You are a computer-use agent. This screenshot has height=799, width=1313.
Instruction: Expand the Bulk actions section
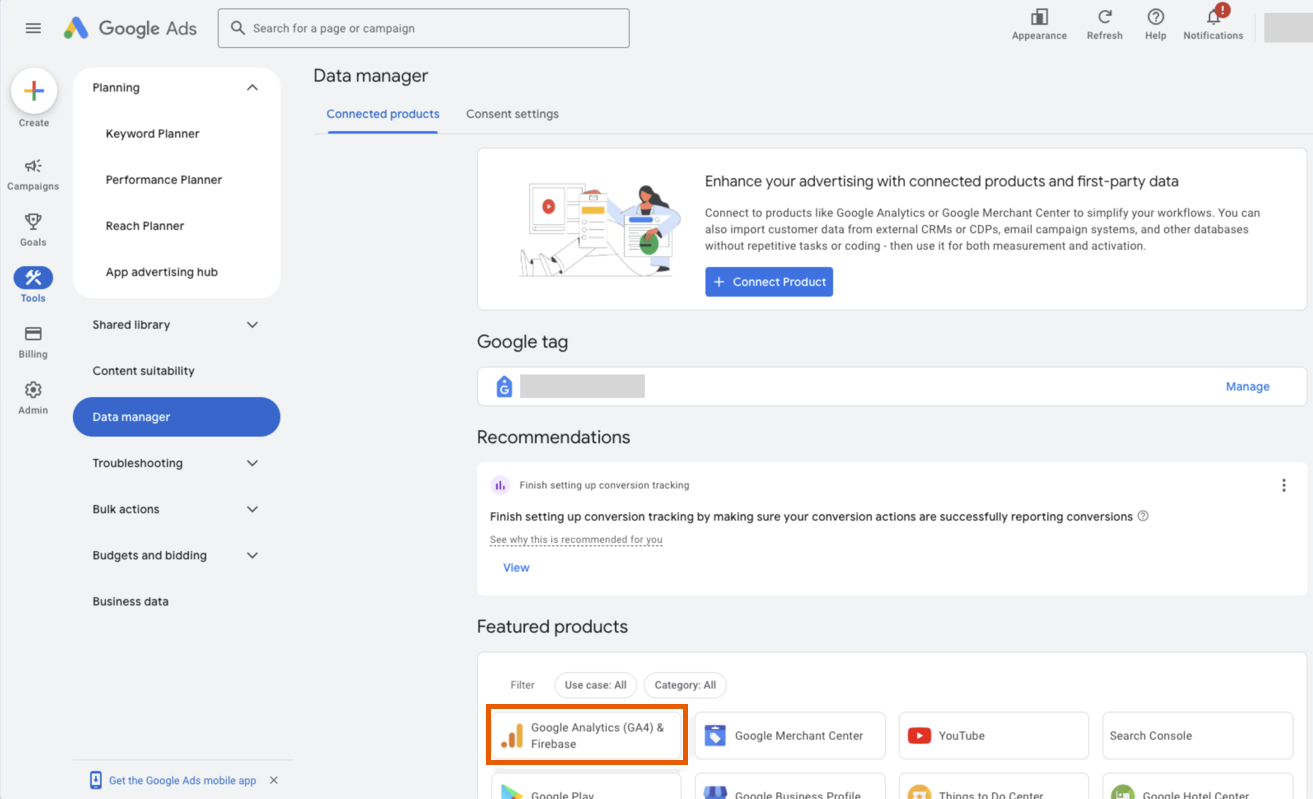tap(252, 509)
